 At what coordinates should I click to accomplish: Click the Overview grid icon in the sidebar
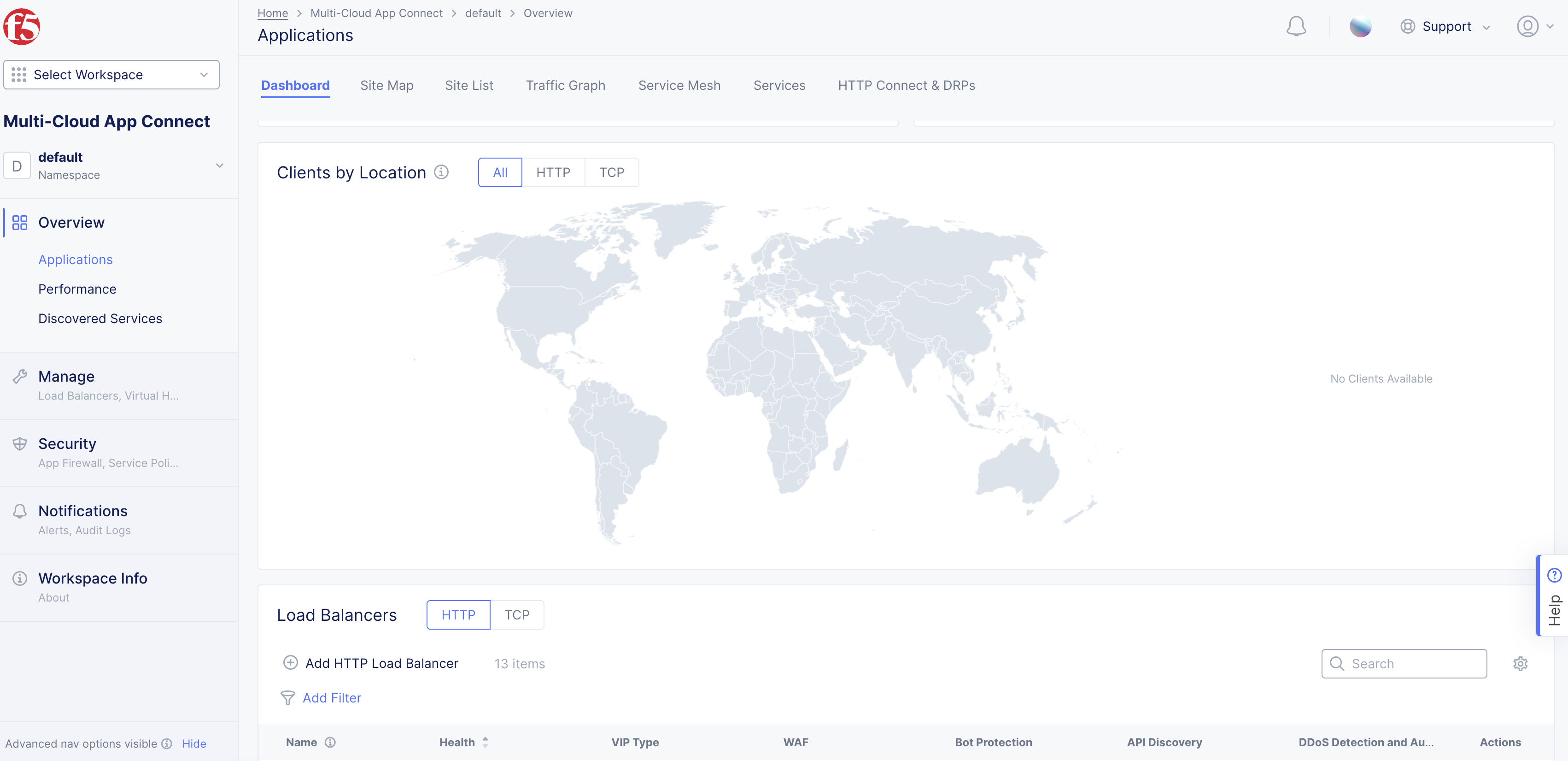[19, 222]
